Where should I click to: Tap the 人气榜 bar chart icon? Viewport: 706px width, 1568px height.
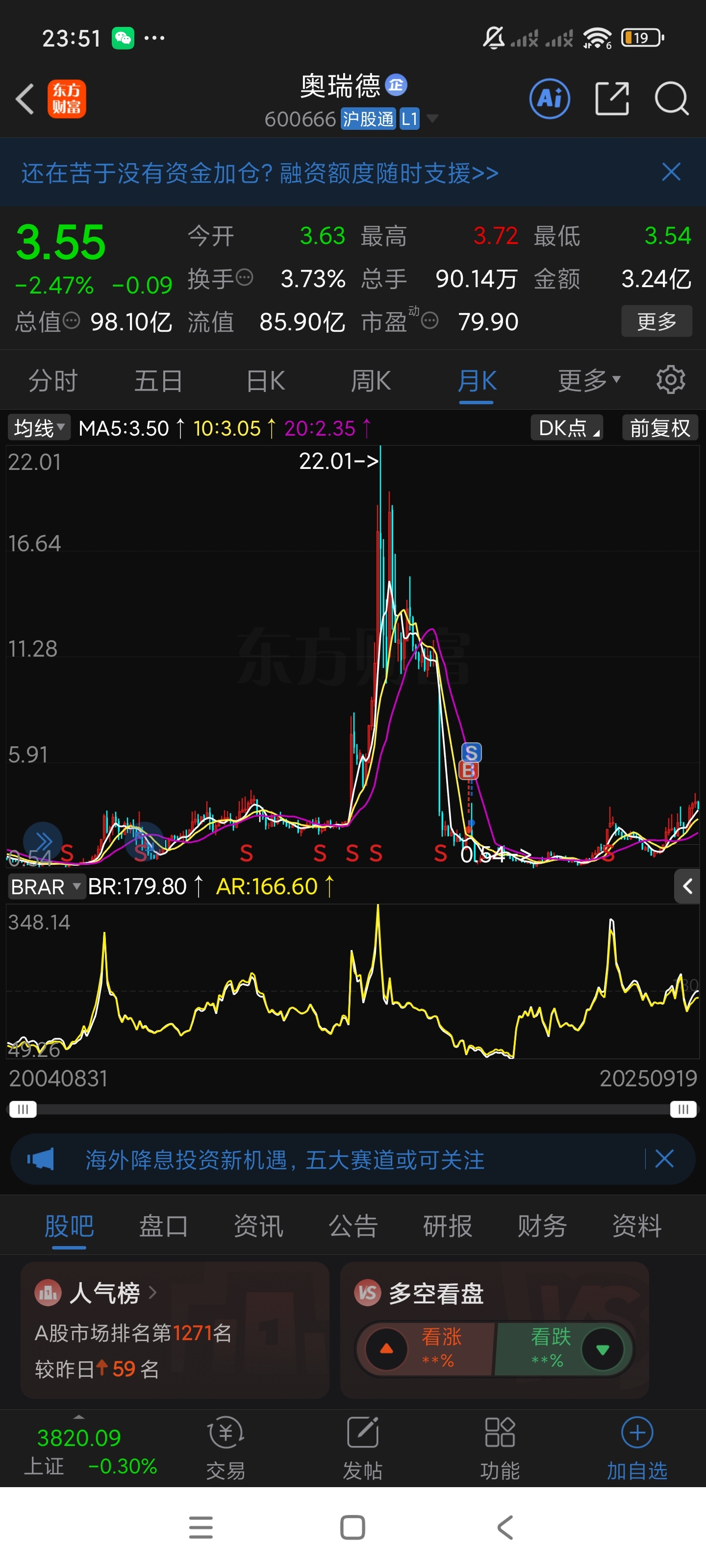coord(48,1293)
